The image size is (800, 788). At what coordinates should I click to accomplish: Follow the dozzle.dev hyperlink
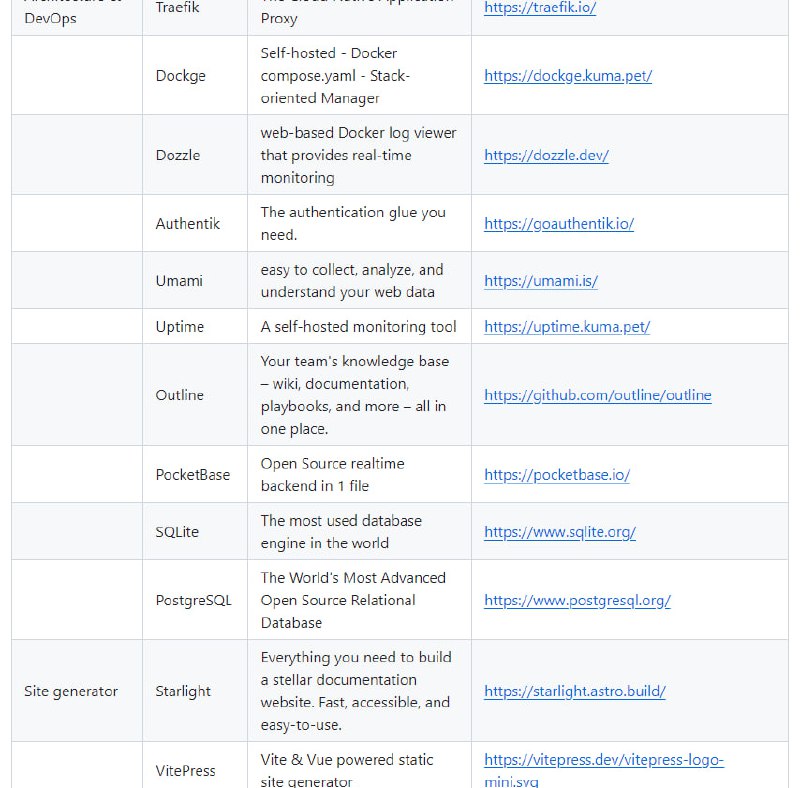[546, 155]
